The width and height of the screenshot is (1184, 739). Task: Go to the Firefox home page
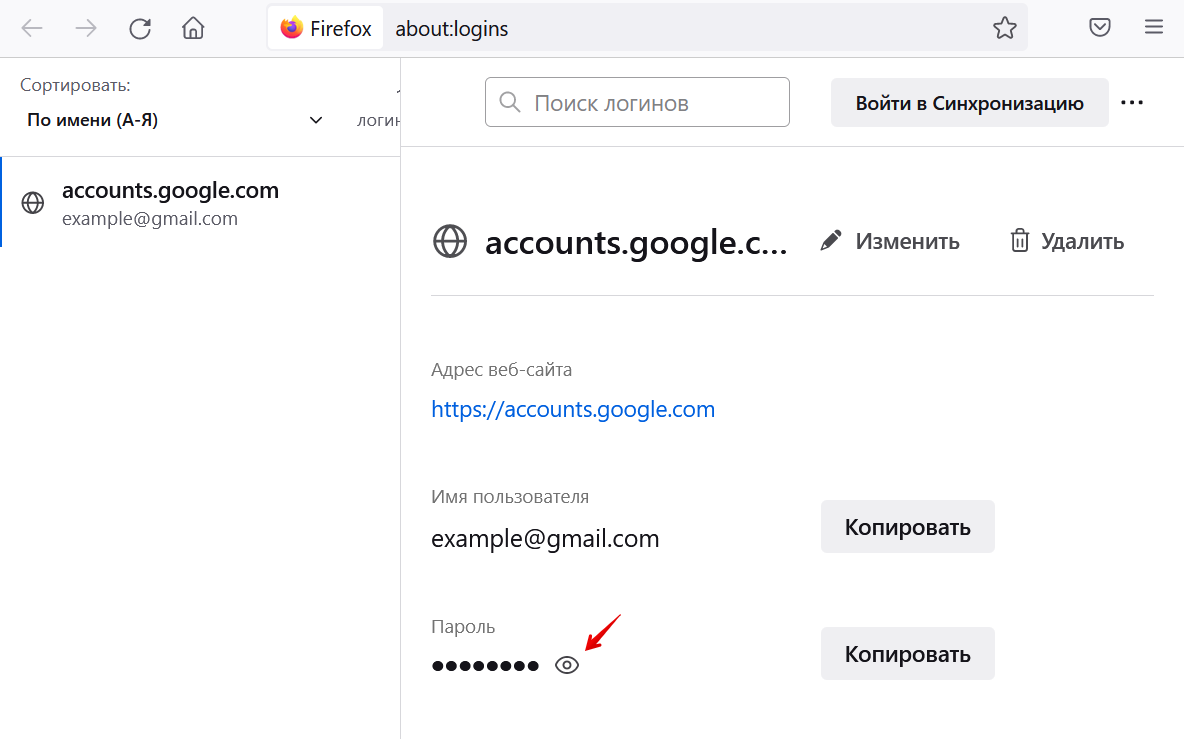193,28
